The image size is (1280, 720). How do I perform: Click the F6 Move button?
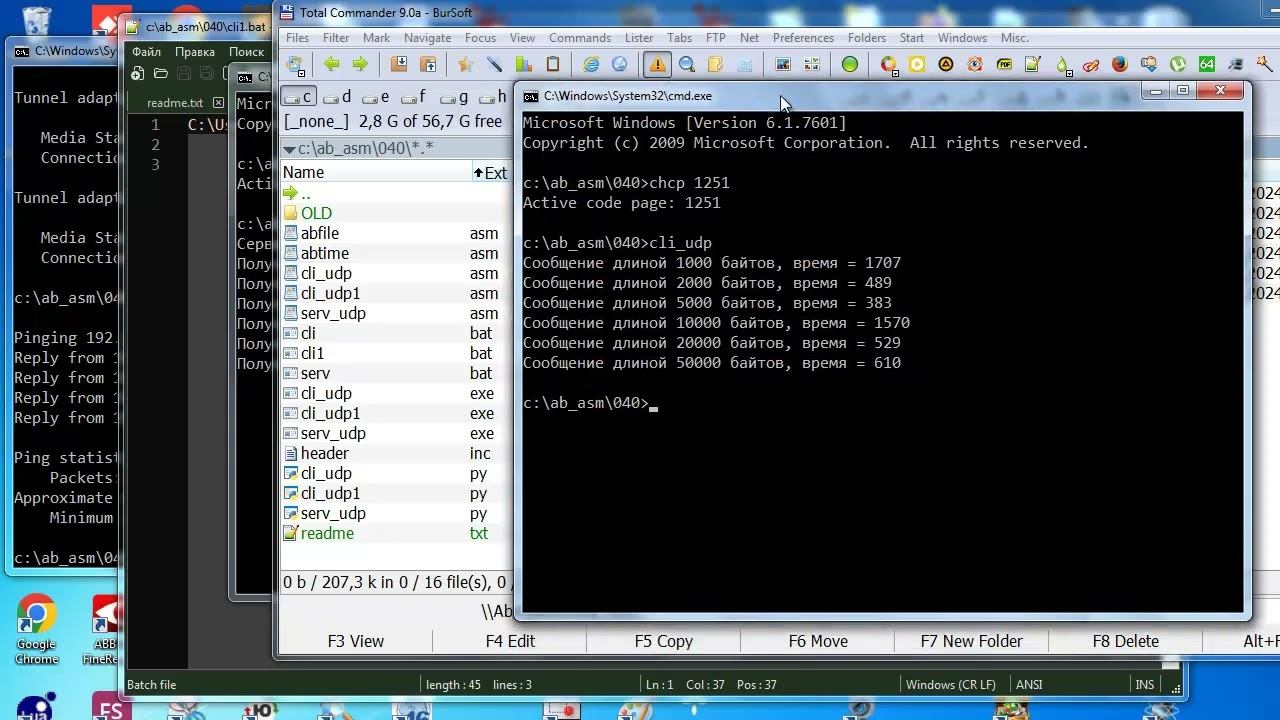coord(818,641)
